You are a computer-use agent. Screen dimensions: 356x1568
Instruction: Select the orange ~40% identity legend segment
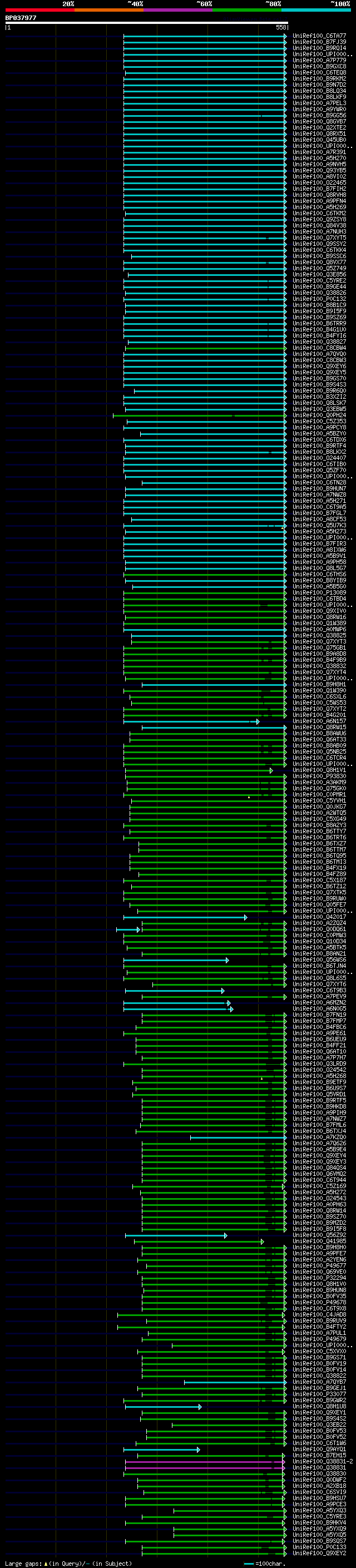(x=109, y=10)
